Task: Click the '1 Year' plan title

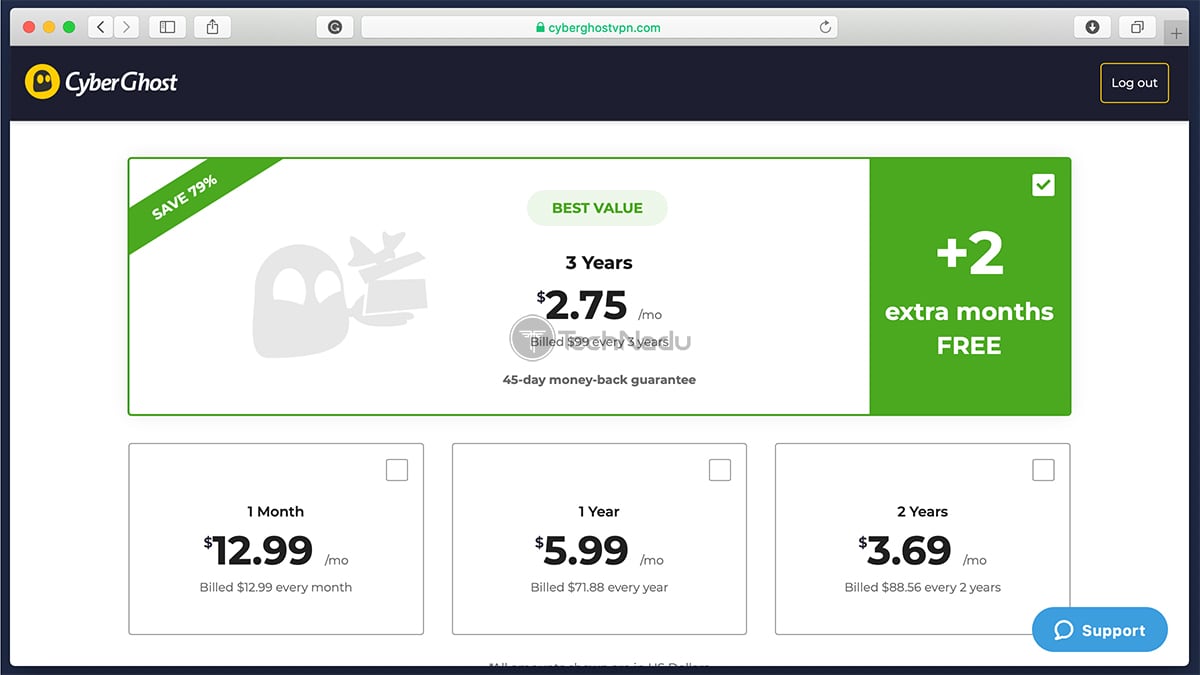Action: click(x=599, y=512)
